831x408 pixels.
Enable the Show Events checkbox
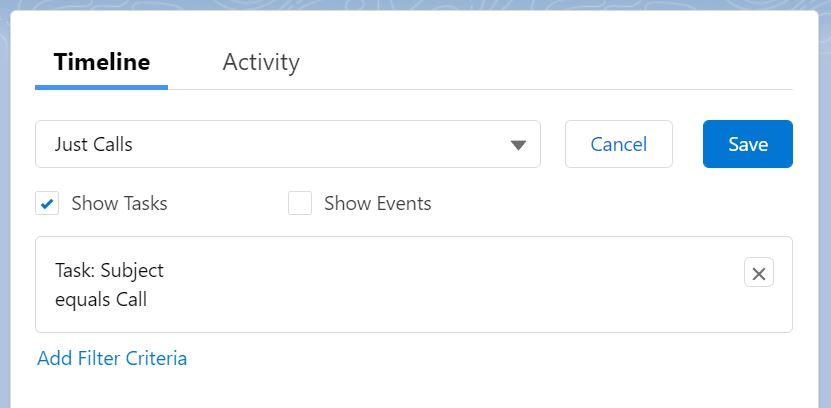[300, 203]
